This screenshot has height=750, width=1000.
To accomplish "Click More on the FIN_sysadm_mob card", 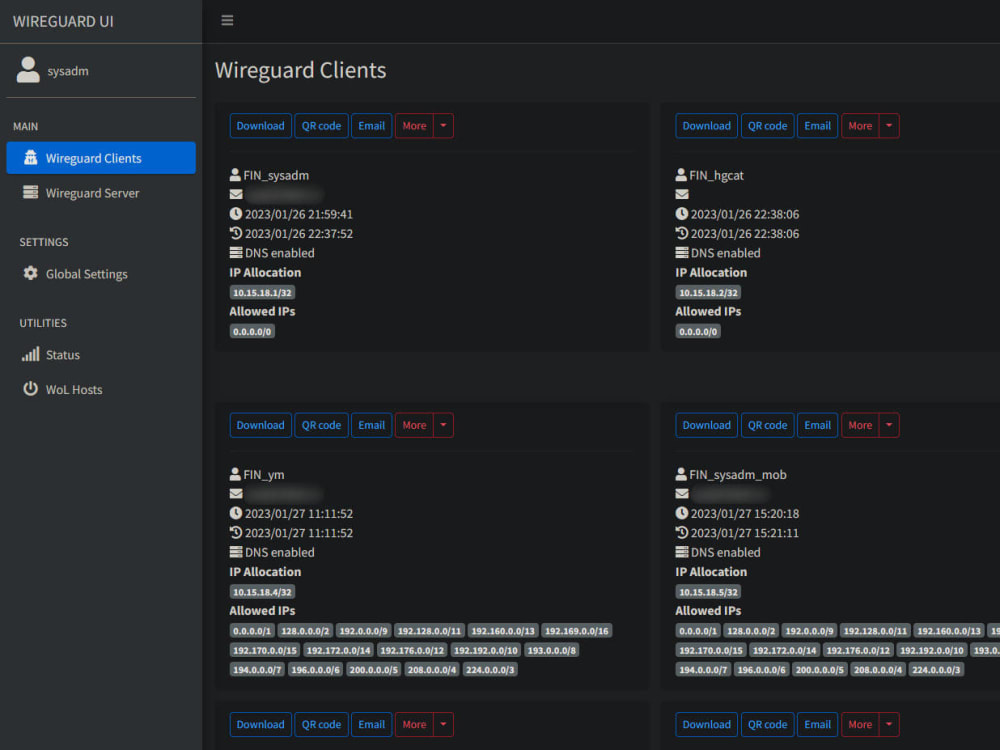I will pyautogui.click(x=860, y=425).
